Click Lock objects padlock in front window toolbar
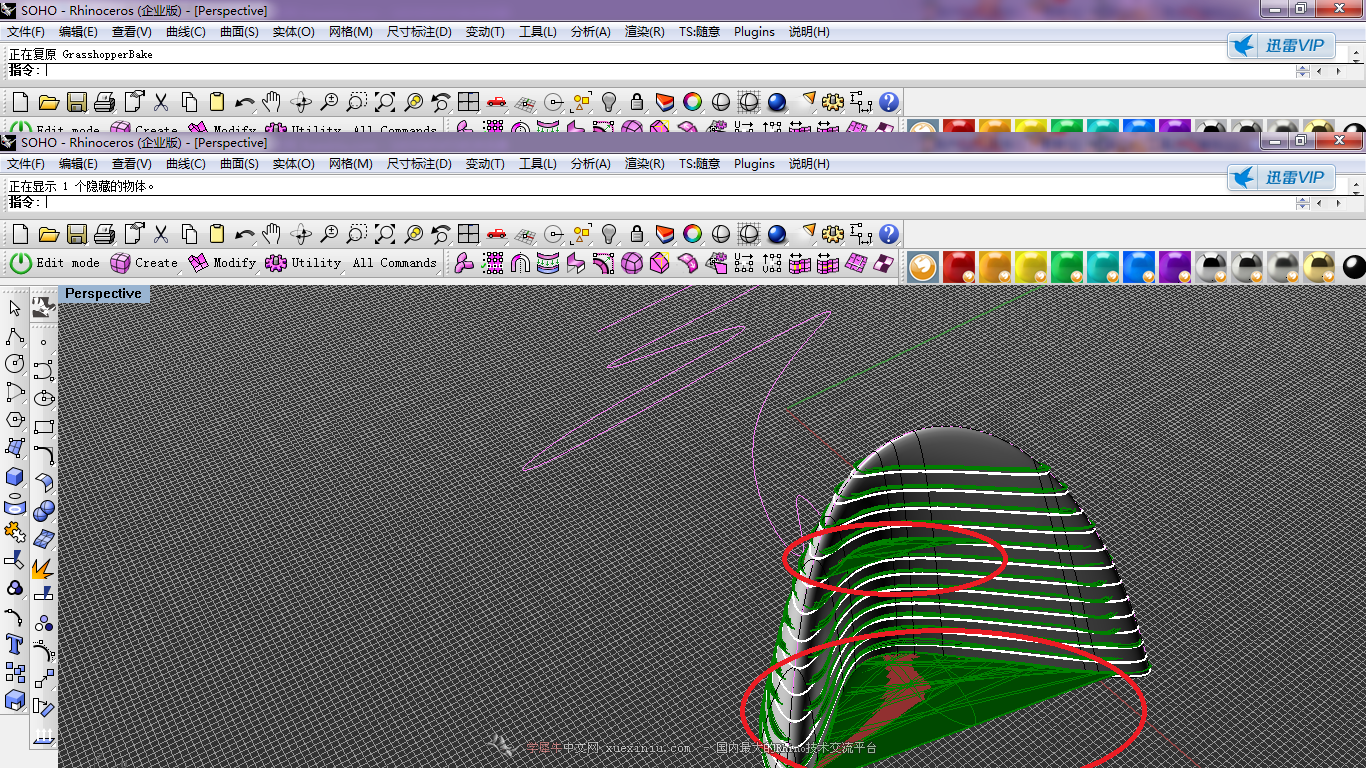This screenshot has width=1366, height=768. pyautogui.click(x=637, y=234)
